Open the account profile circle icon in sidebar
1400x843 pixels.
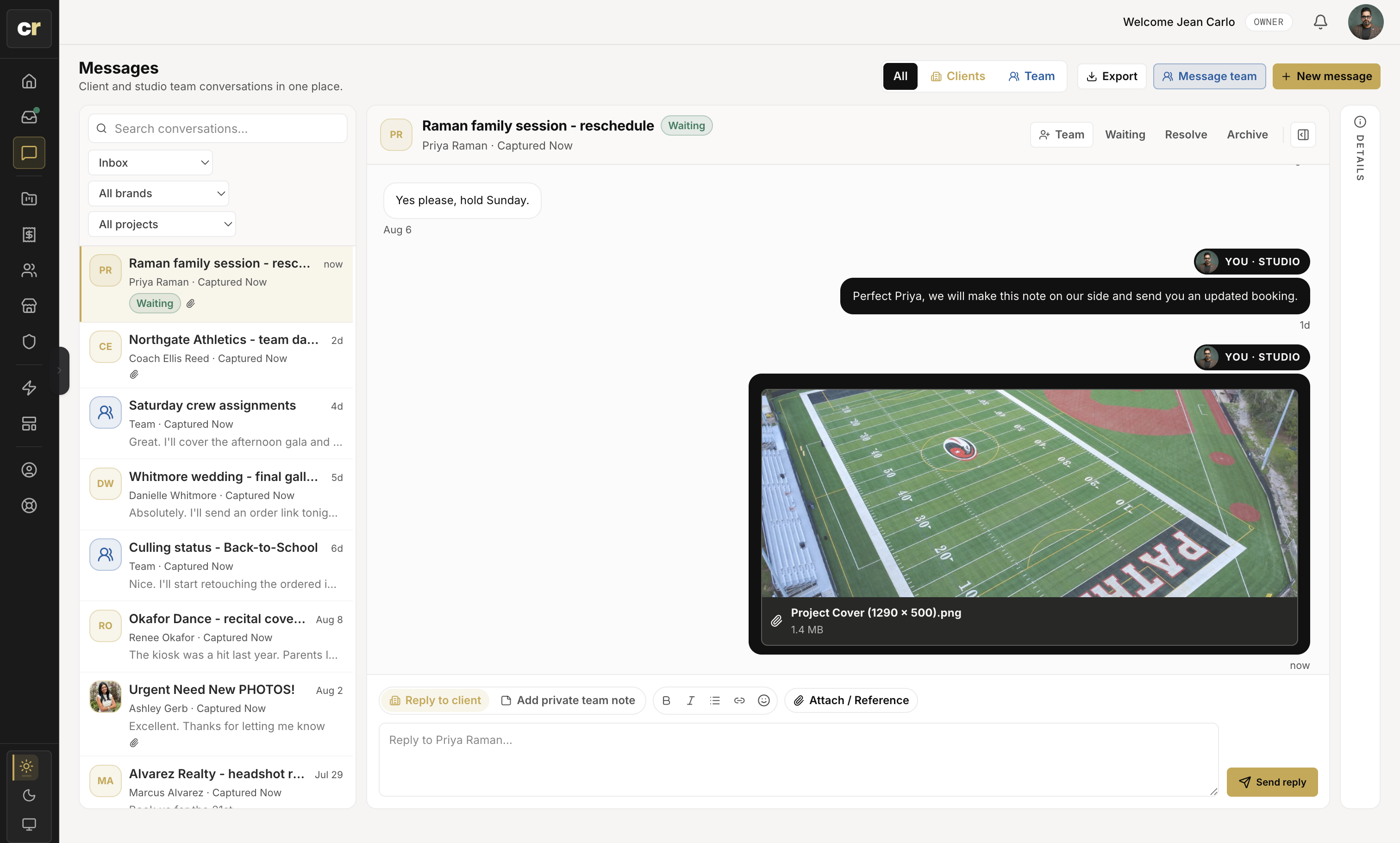click(29, 470)
